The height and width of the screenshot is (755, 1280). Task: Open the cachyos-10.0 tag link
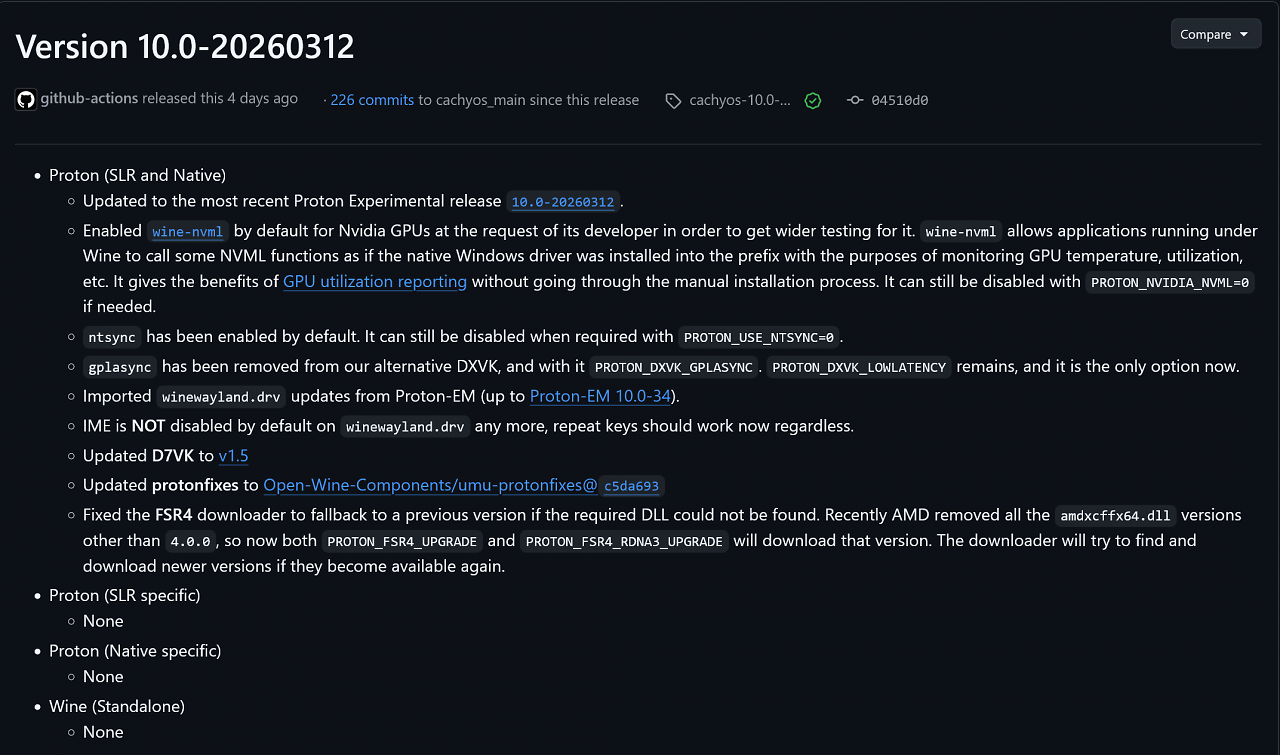click(740, 100)
